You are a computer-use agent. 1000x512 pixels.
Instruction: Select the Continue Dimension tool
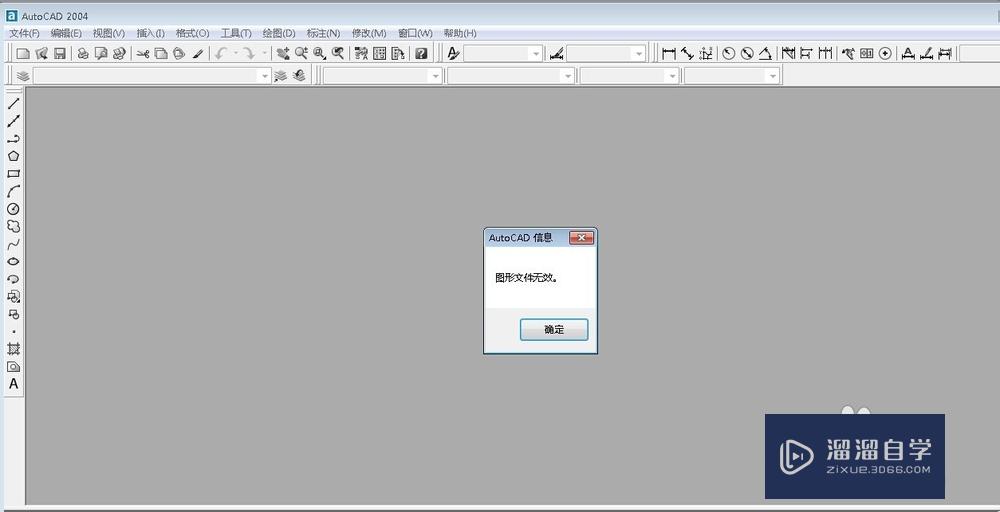(825, 54)
